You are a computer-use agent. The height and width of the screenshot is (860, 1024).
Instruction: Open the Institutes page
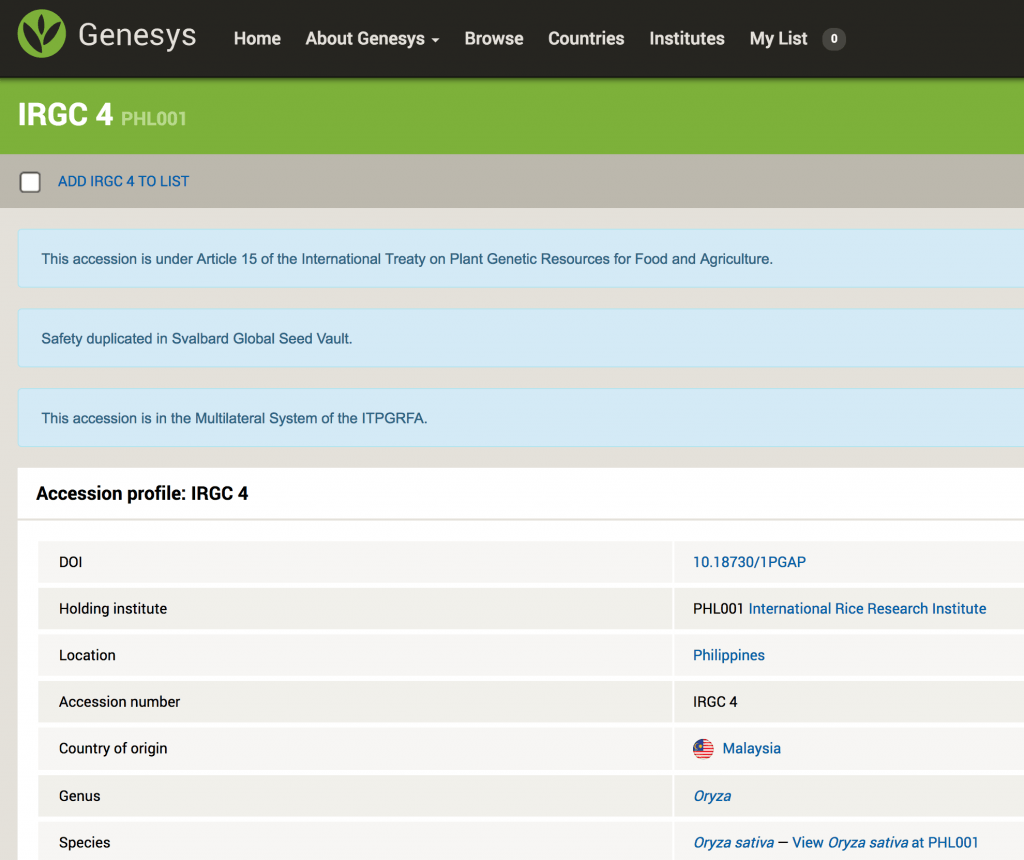[686, 39]
